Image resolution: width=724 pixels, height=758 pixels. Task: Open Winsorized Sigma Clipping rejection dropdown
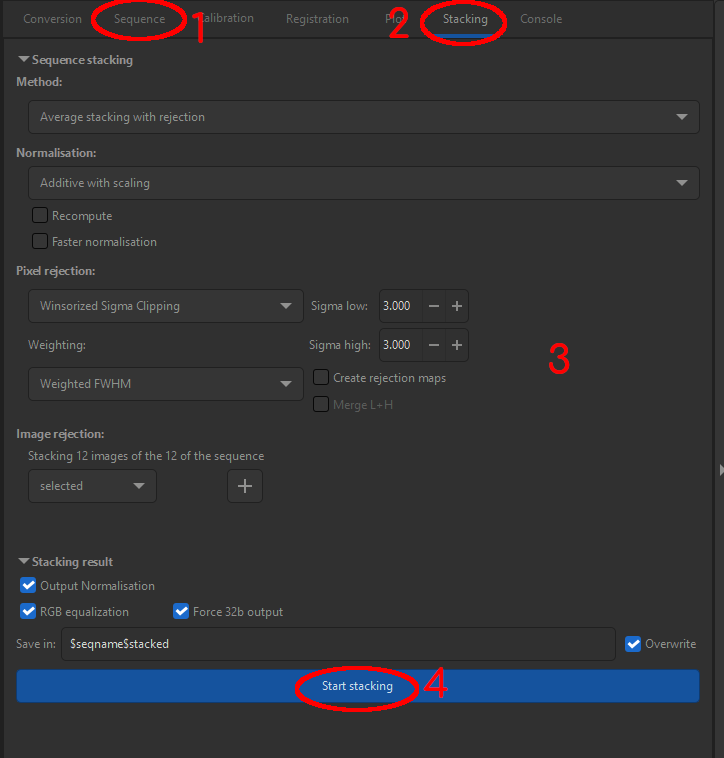[x=165, y=306]
